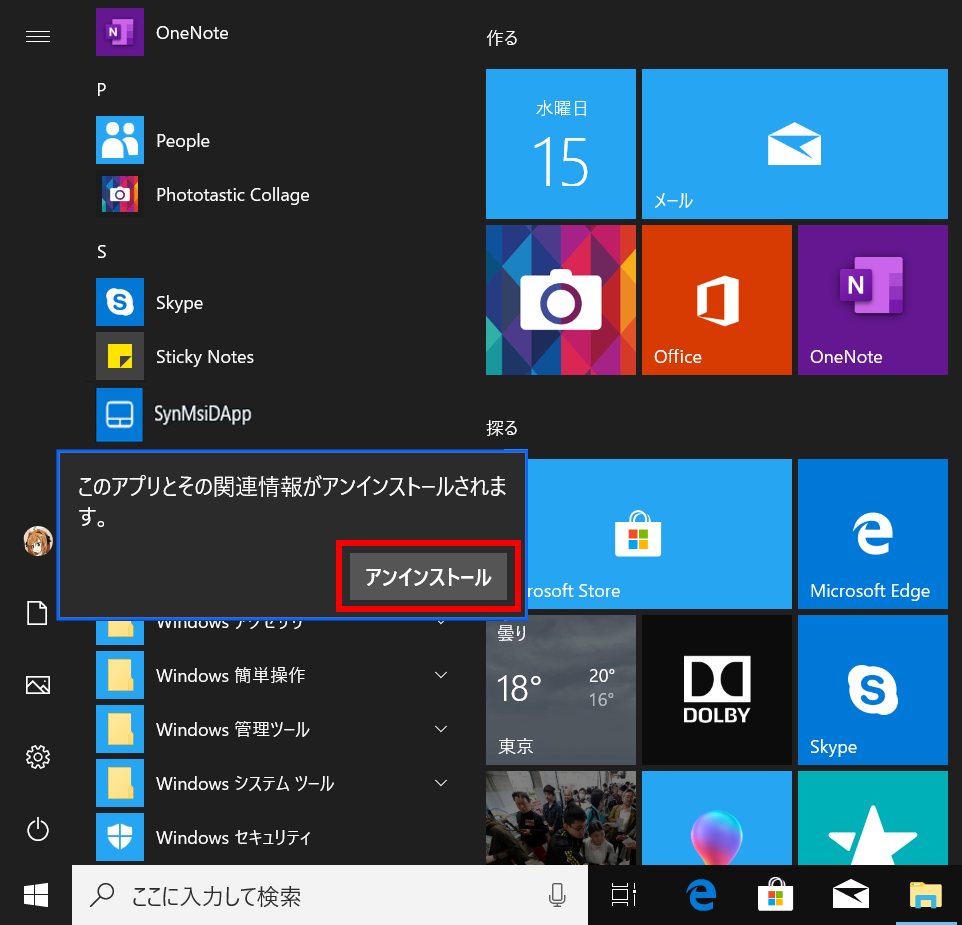This screenshot has height=925, width=962.
Task: Open the メール tile
Action: (795, 144)
